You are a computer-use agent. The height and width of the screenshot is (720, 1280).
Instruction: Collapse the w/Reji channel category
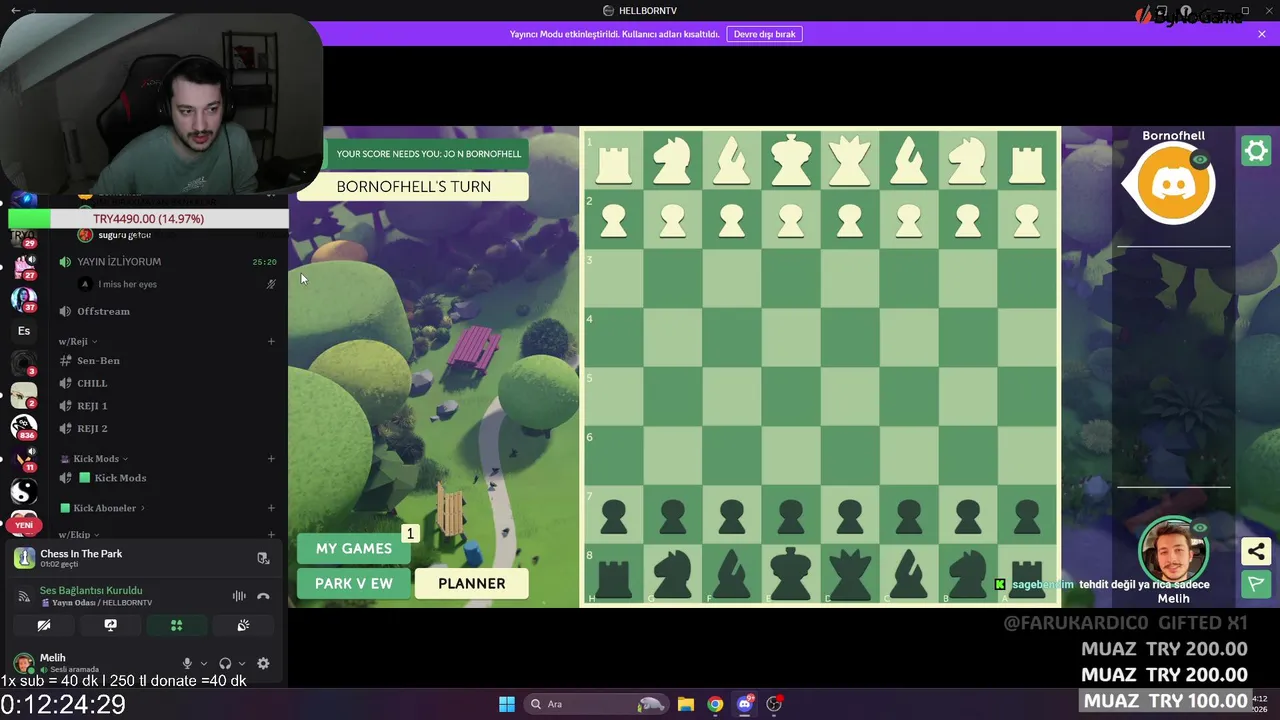click(77, 341)
